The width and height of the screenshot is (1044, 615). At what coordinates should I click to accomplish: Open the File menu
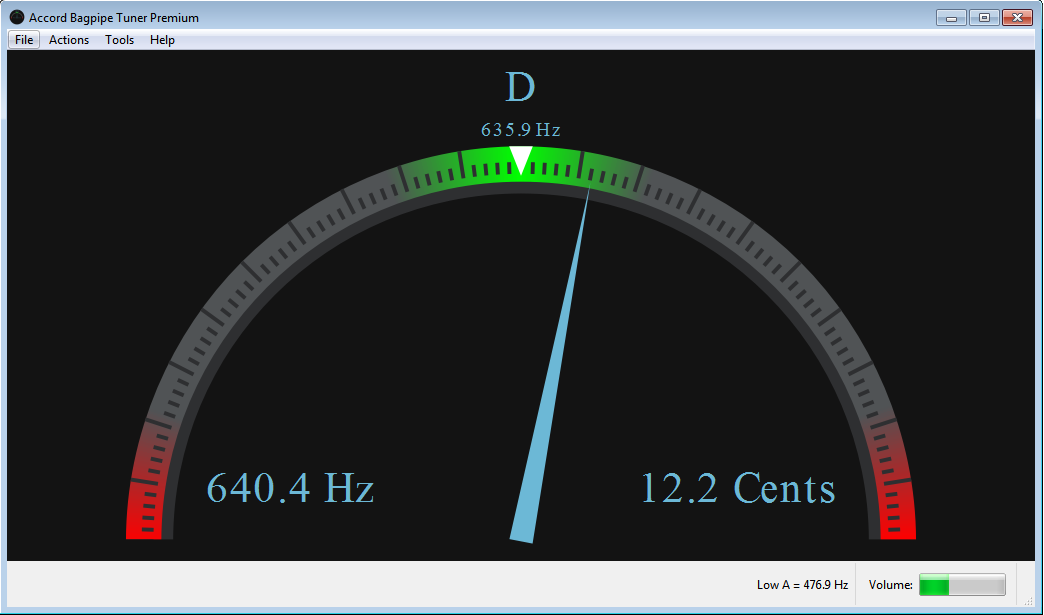[x=24, y=40]
